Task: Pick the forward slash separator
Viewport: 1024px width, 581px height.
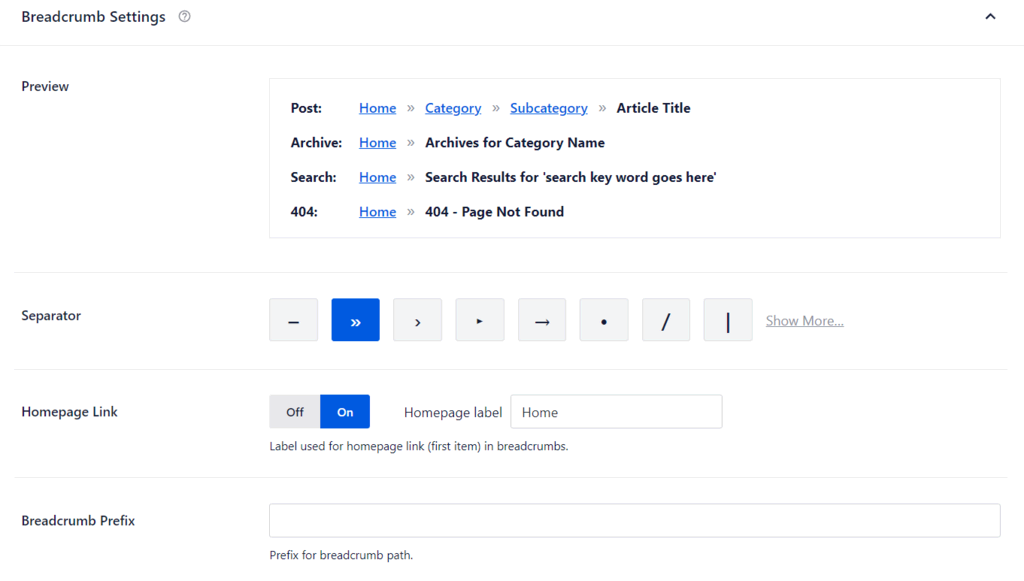Action: (666, 320)
